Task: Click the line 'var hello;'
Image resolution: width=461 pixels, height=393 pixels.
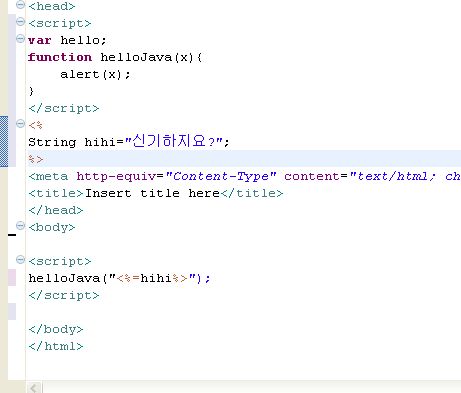Action: (67, 40)
